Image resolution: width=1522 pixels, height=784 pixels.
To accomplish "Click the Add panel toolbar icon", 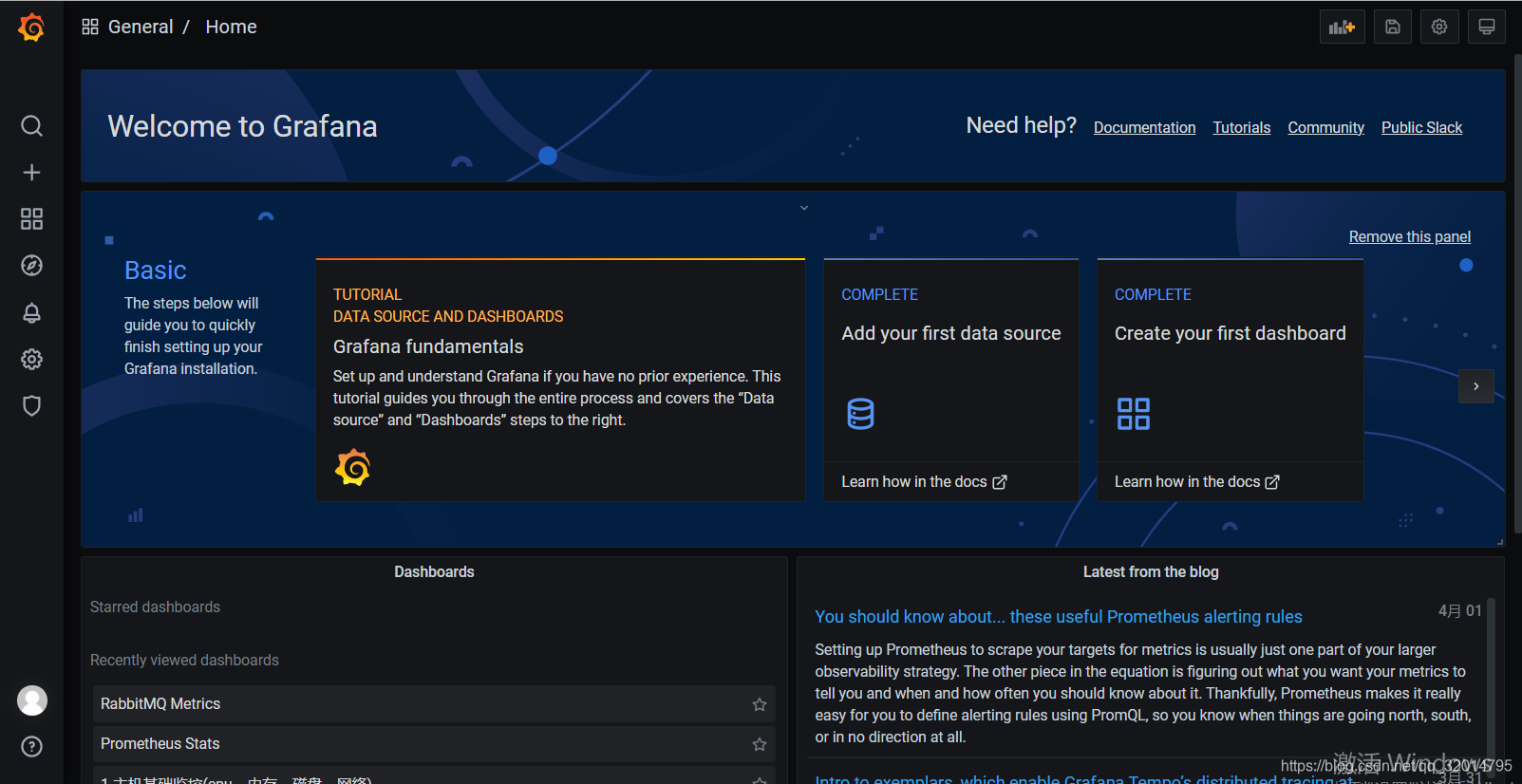I will click(1342, 27).
